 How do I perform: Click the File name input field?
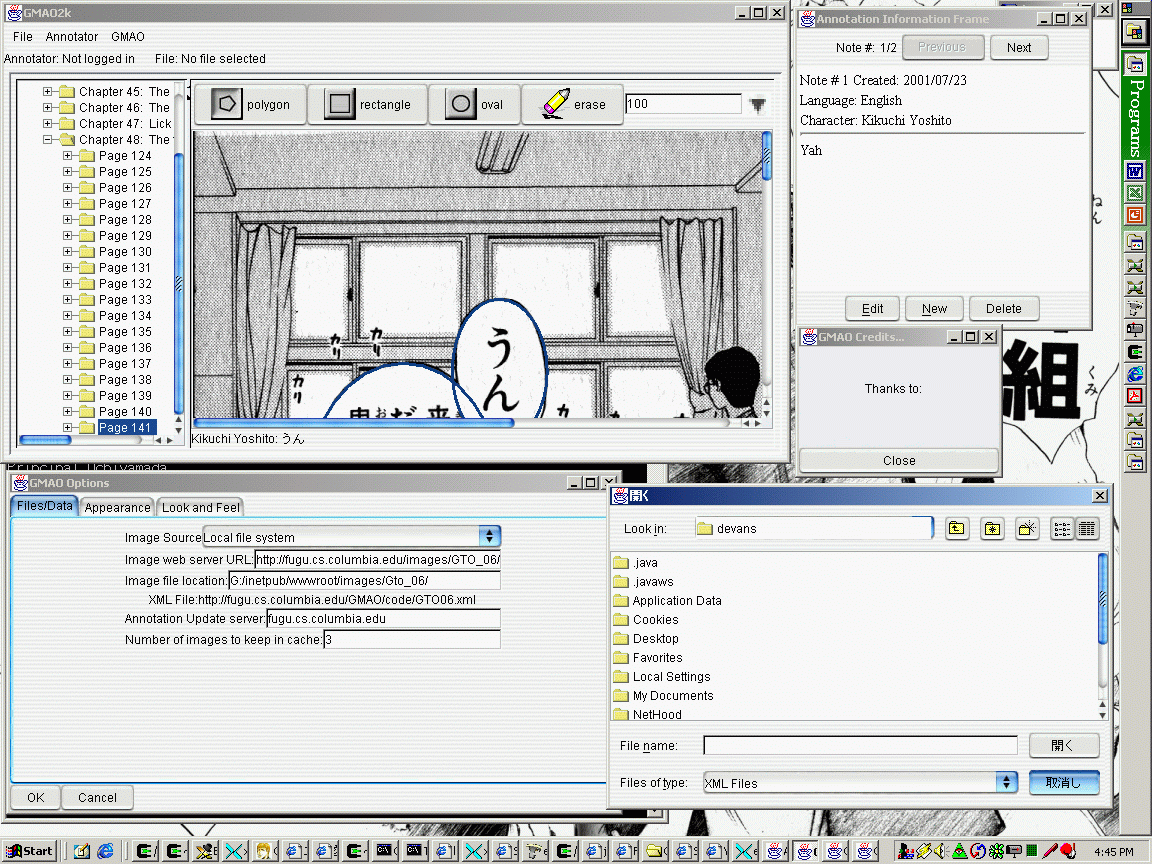[860, 746]
